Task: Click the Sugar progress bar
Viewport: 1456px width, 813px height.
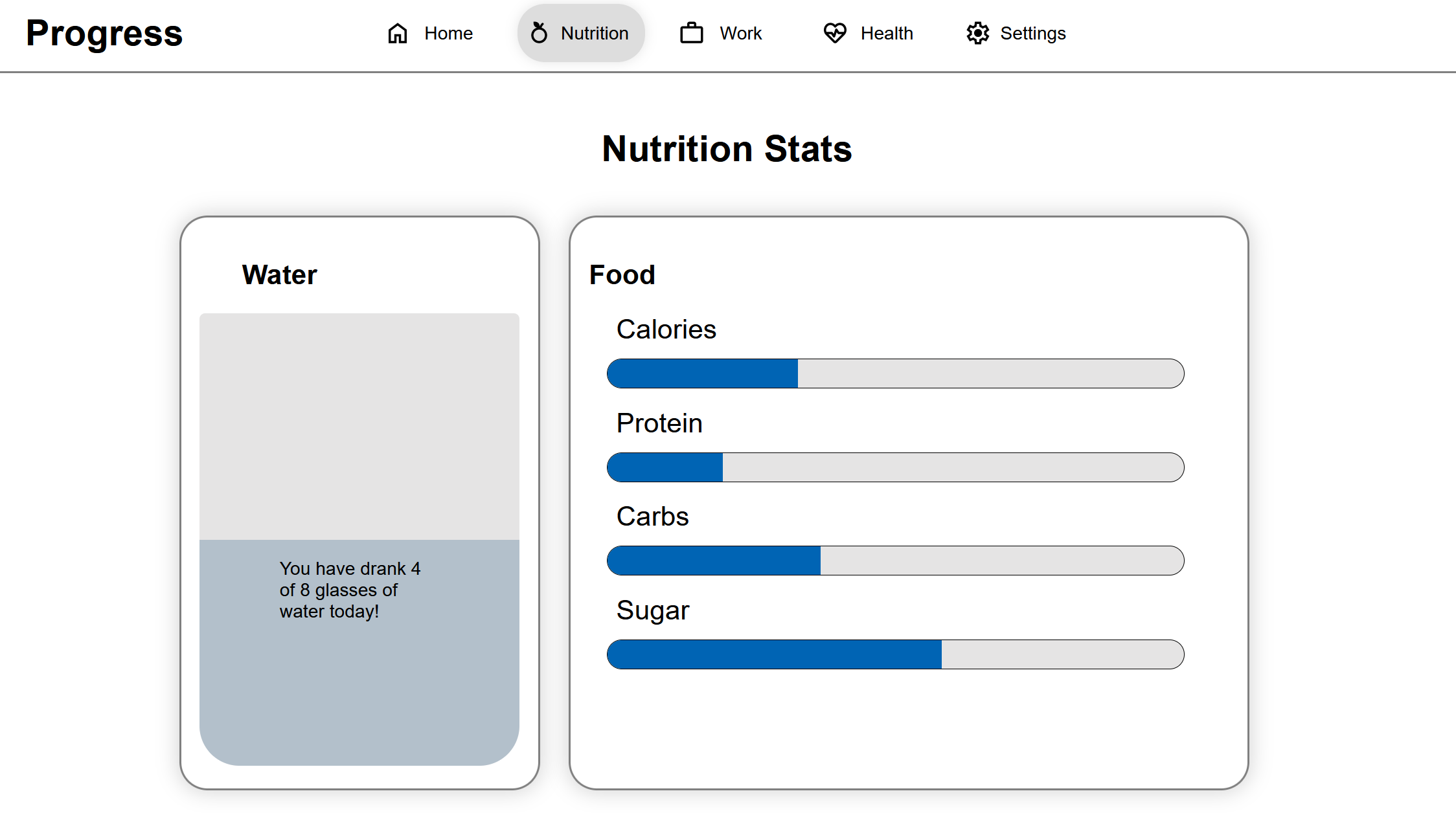Action: pyautogui.click(x=895, y=654)
